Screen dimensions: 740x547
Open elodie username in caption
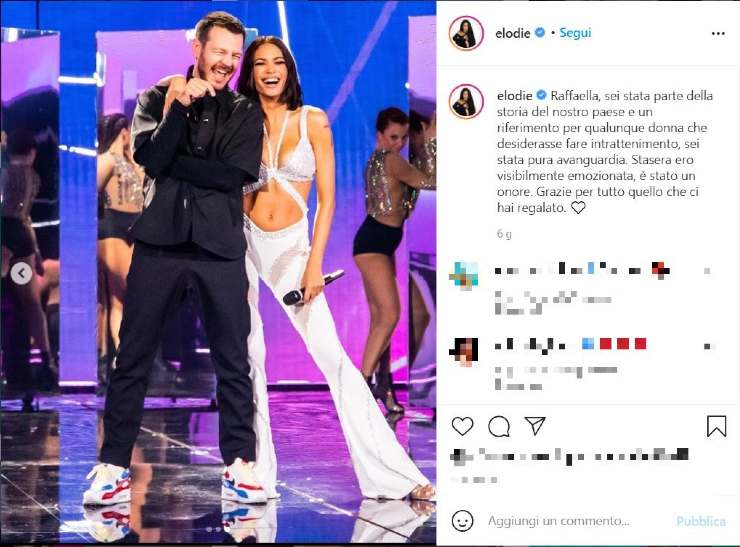point(514,95)
